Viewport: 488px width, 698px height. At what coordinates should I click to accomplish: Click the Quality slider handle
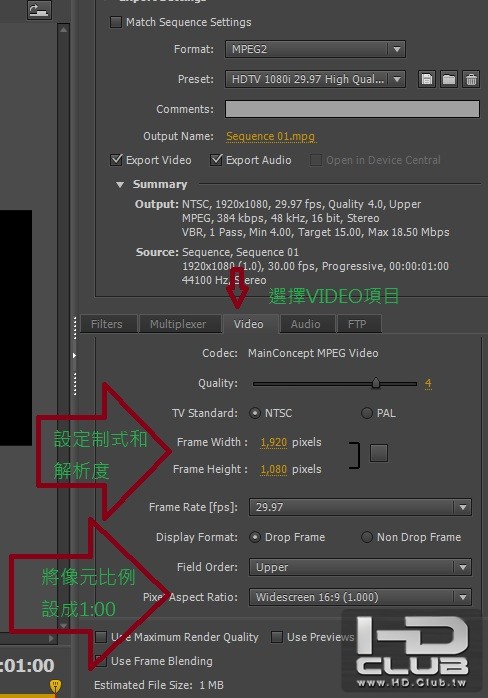(376, 383)
